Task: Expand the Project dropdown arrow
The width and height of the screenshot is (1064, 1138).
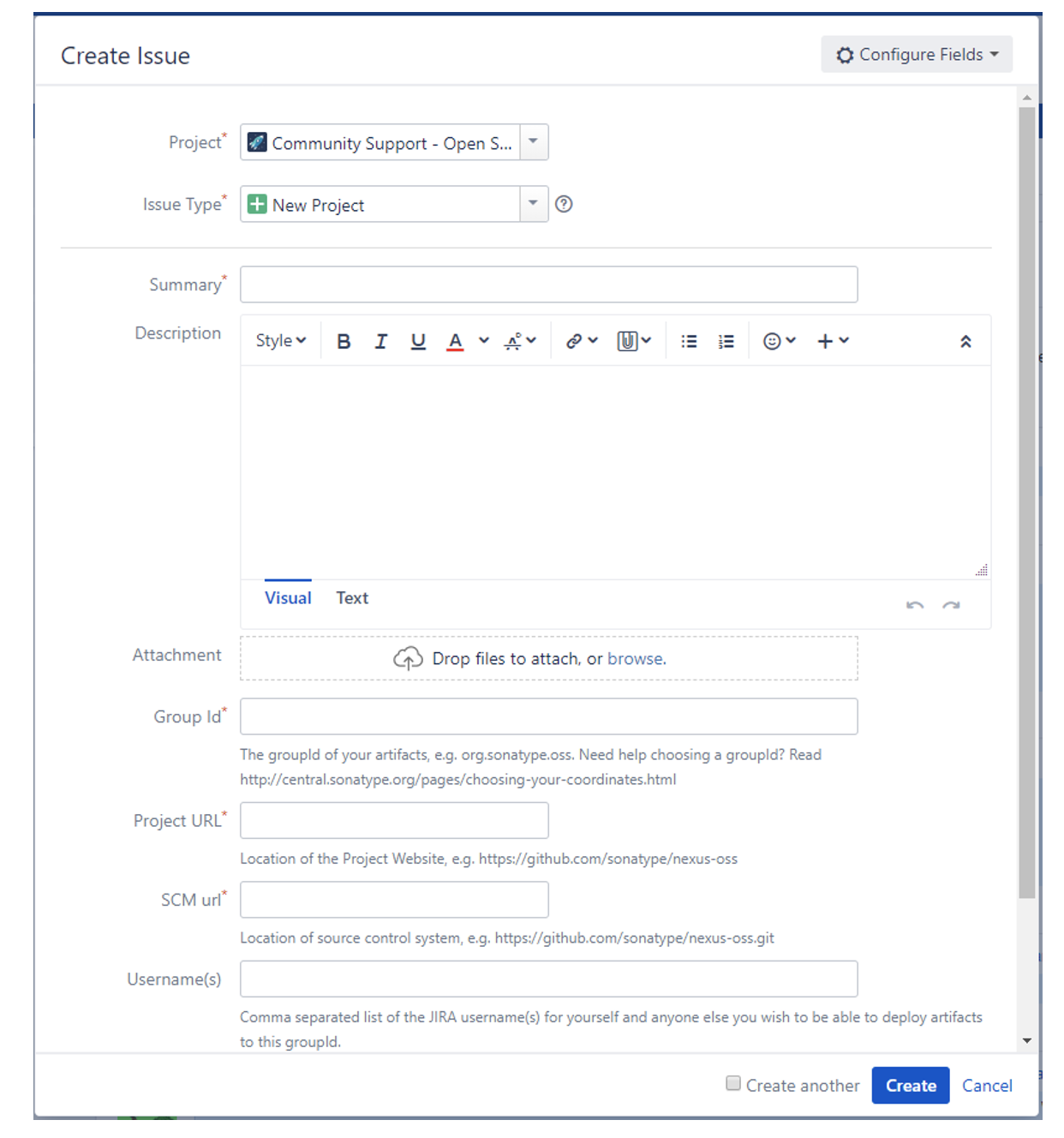Action: coord(533,141)
